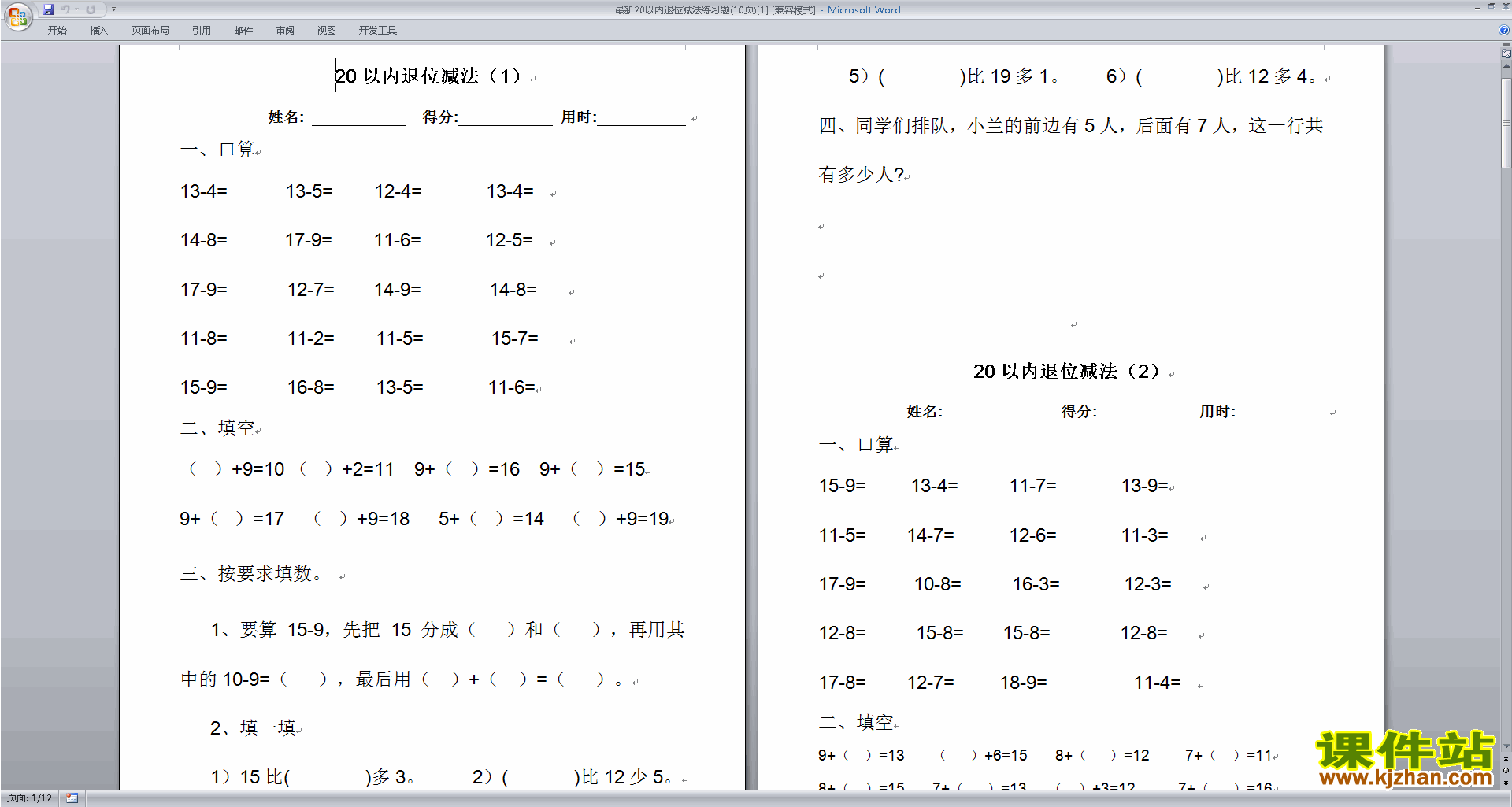Redo the last action

(91, 9)
